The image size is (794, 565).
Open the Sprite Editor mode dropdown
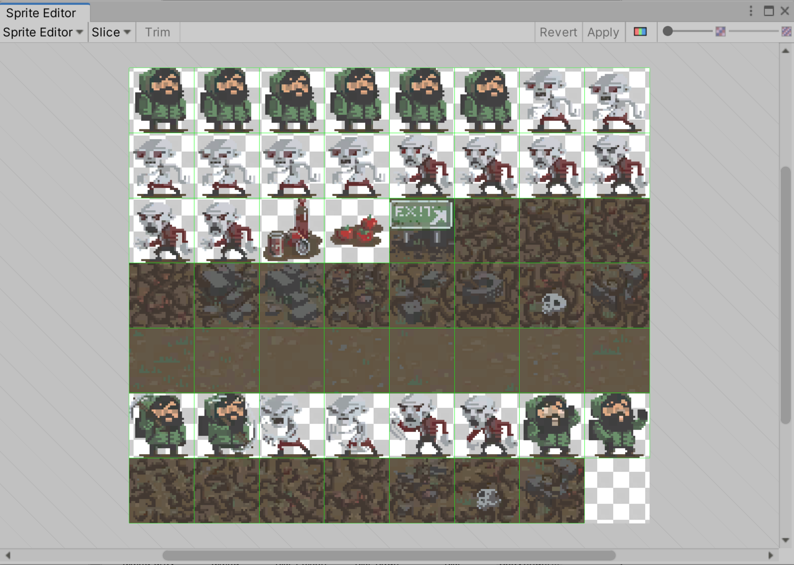(43, 32)
